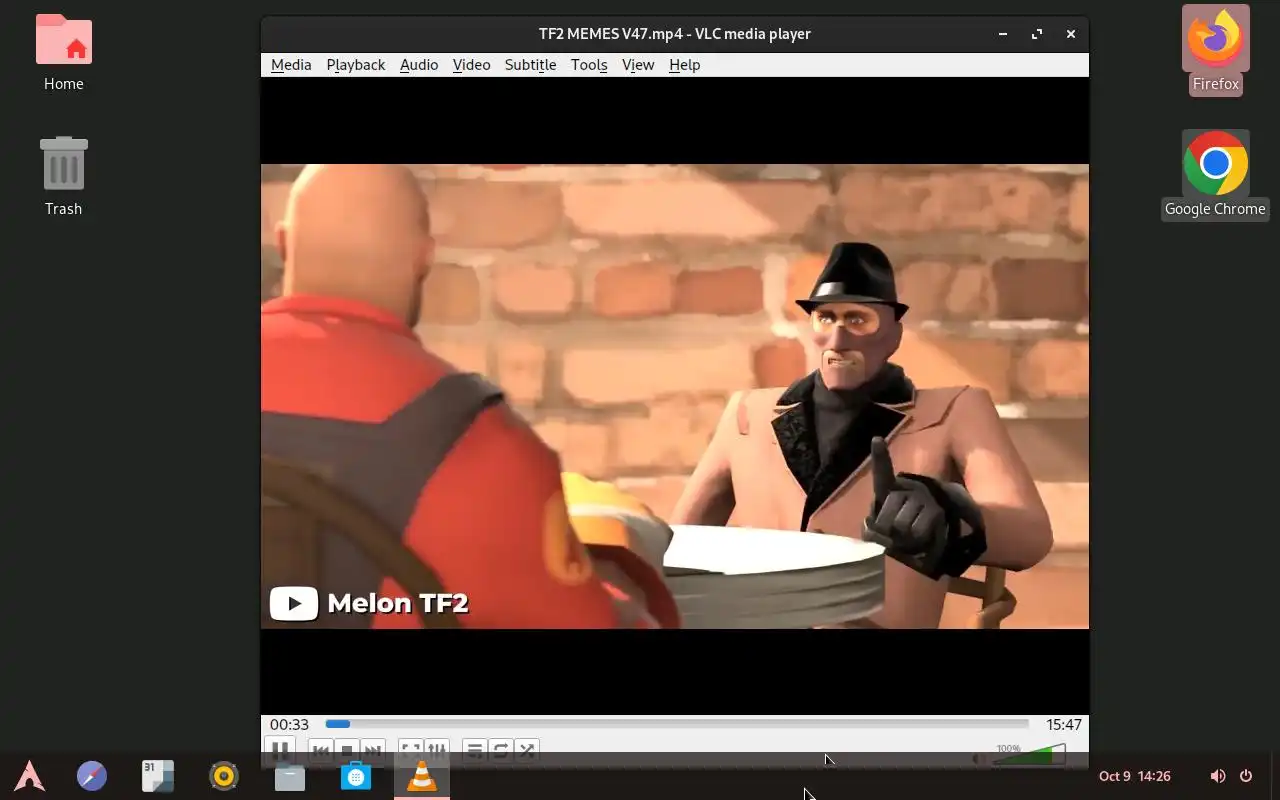1280x800 pixels.
Task: Toggle loop mode button
Action: [501, 749]
